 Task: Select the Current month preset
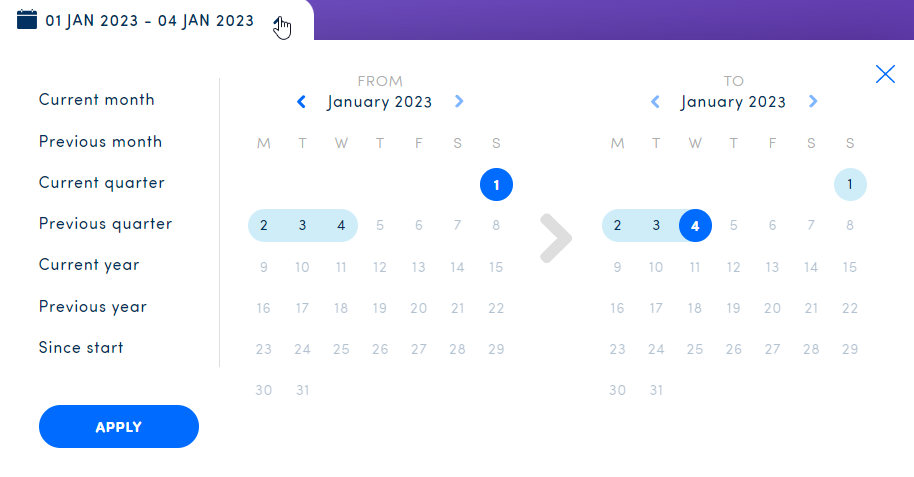[97, 100]
